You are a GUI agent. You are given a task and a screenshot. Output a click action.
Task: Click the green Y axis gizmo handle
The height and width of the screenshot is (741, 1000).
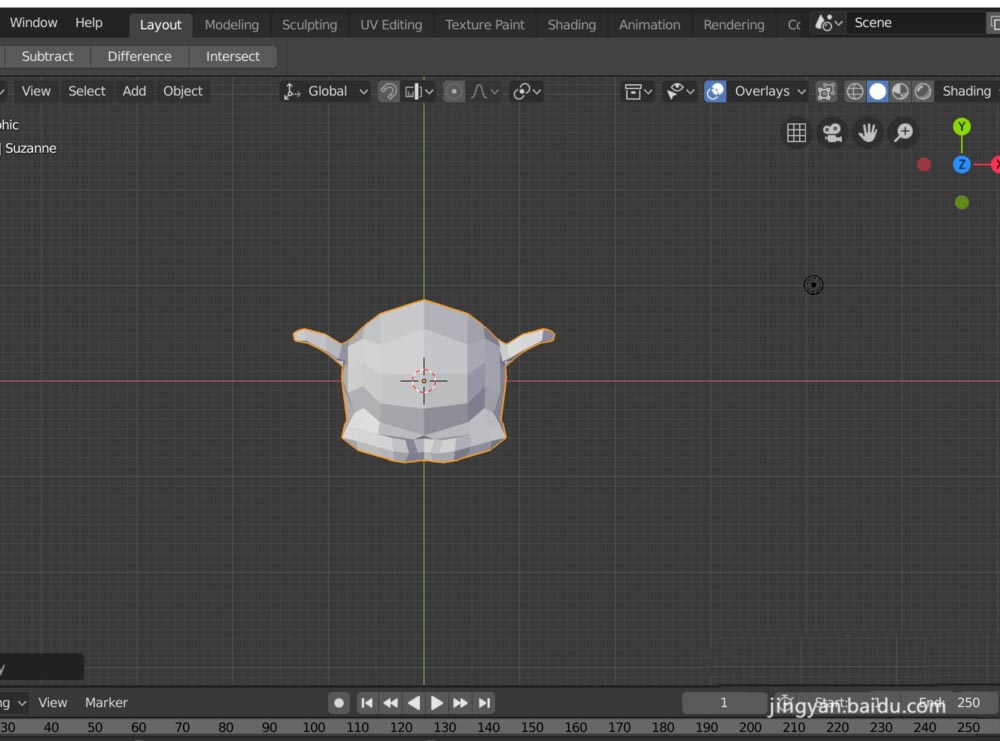[962, 127]
